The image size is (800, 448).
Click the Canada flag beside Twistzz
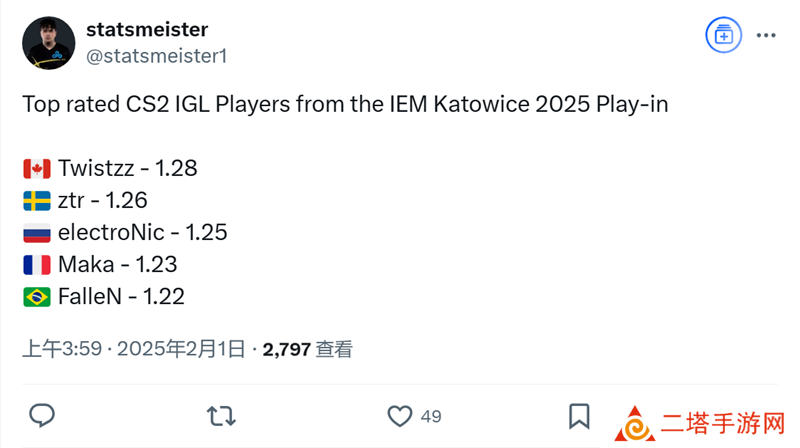point(37,169)
